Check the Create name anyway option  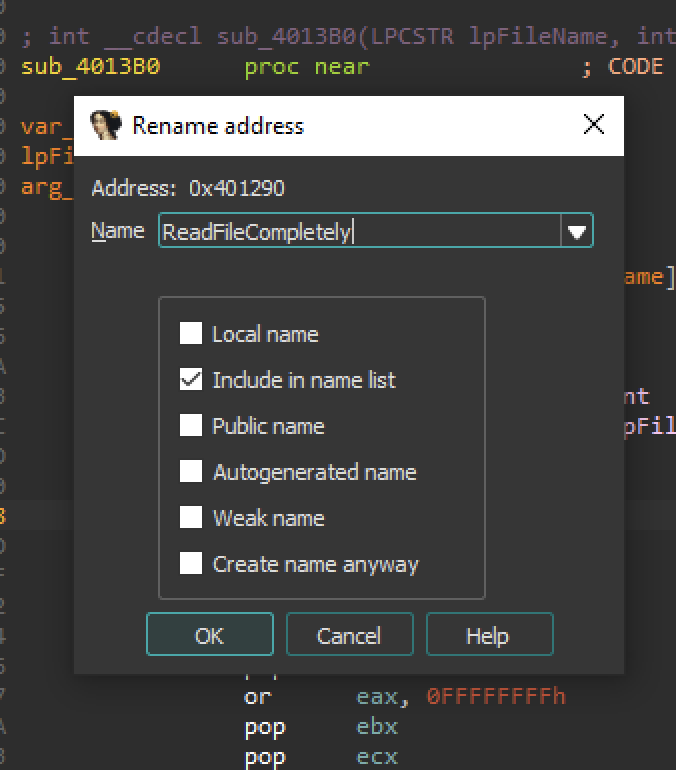(x=191, y=563)
